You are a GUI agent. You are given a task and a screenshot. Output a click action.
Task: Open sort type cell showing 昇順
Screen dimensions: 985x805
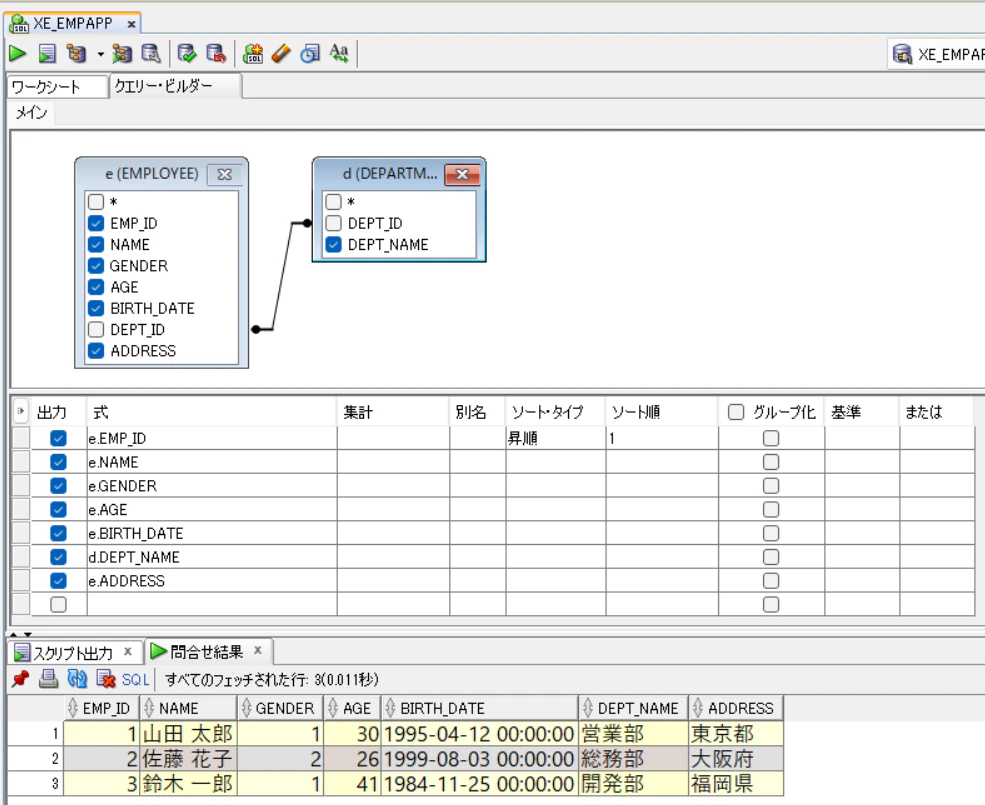[x=555, y=438]
